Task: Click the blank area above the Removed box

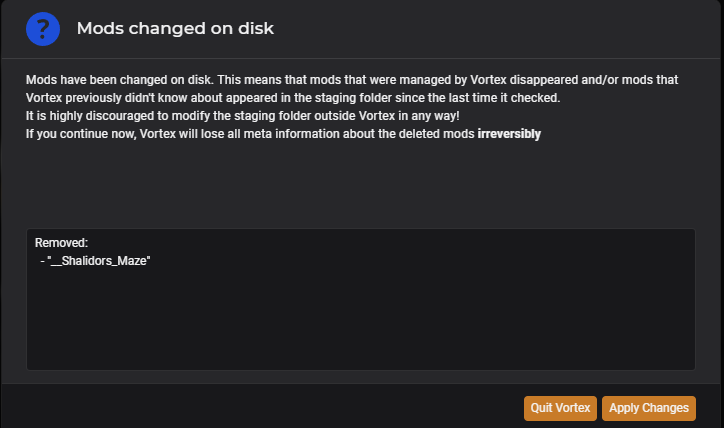Action: (360, 185)
